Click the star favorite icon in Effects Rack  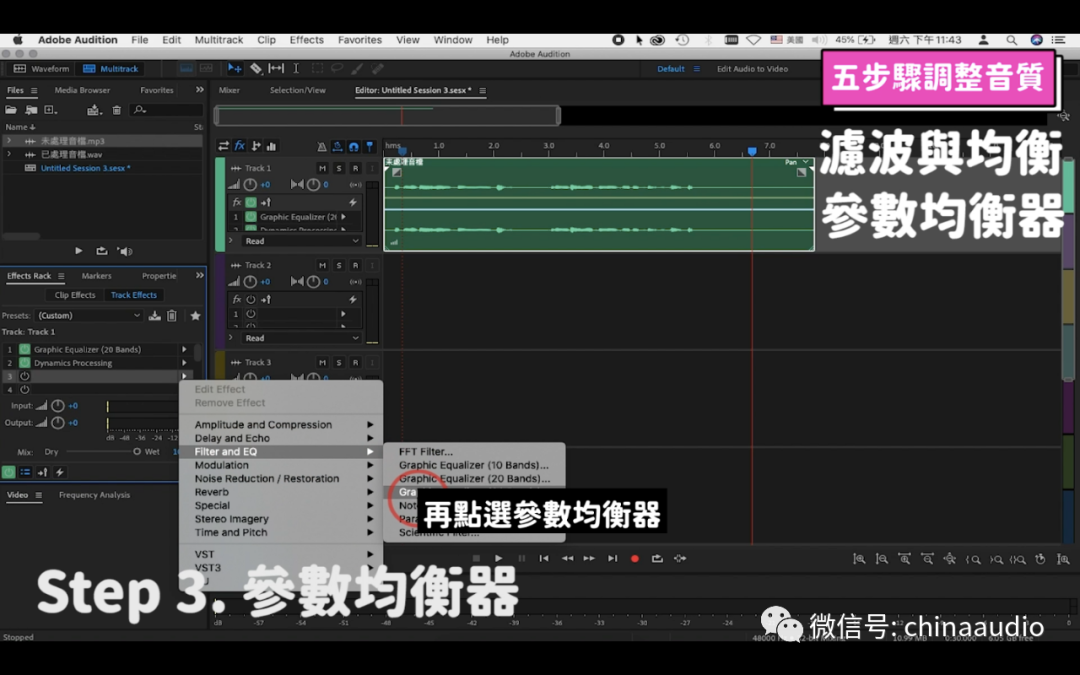pos(196,315)
